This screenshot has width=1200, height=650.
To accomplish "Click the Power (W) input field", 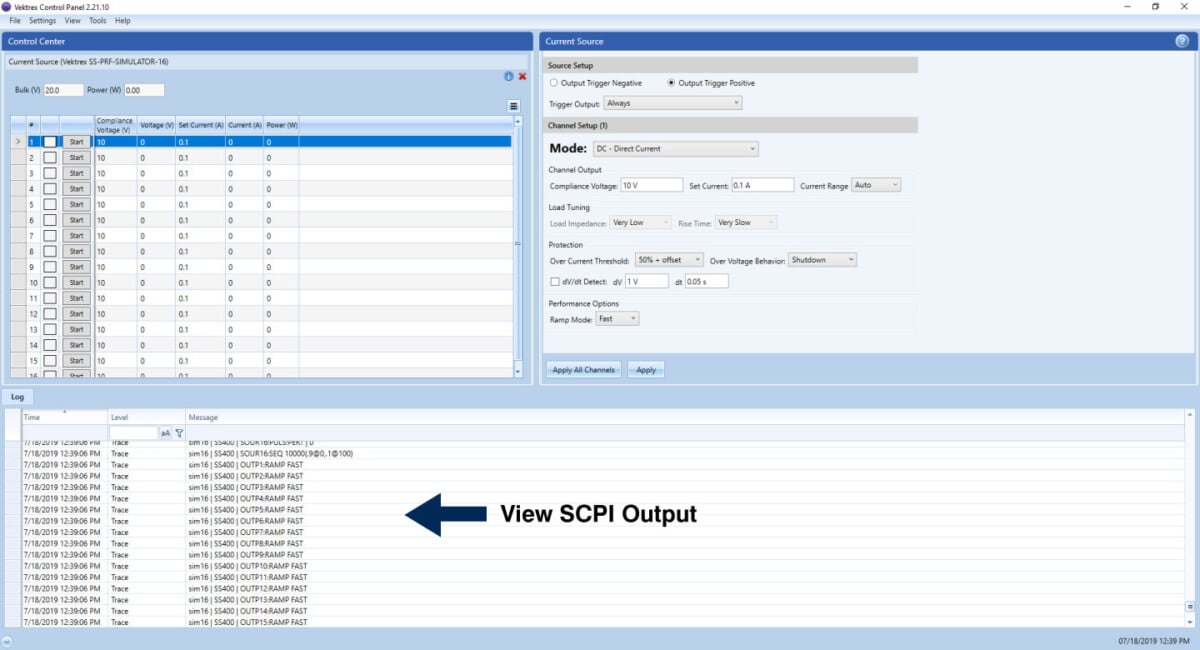I will click(144, 90).
